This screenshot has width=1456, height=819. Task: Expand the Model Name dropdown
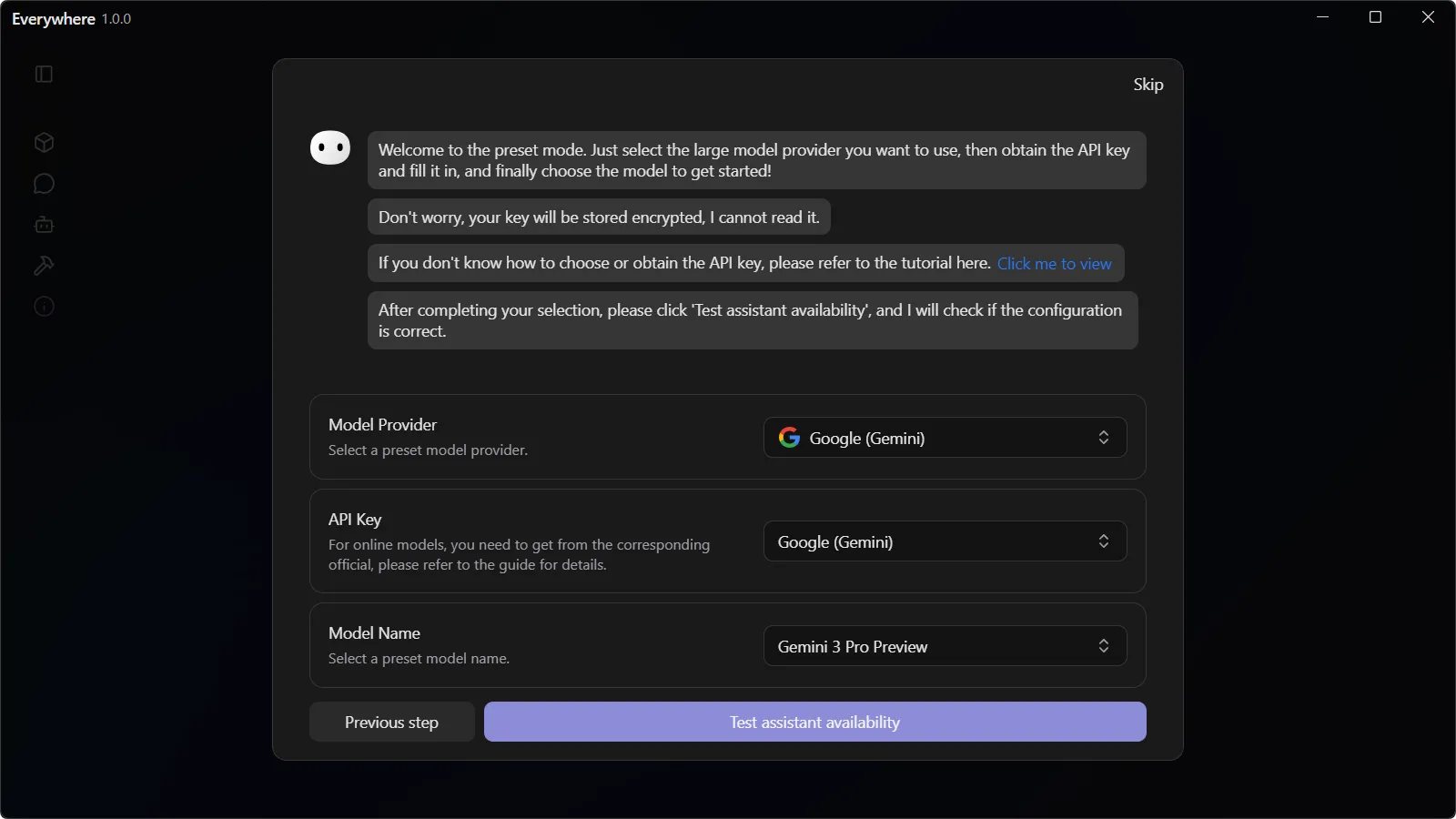tap(945, 646)
